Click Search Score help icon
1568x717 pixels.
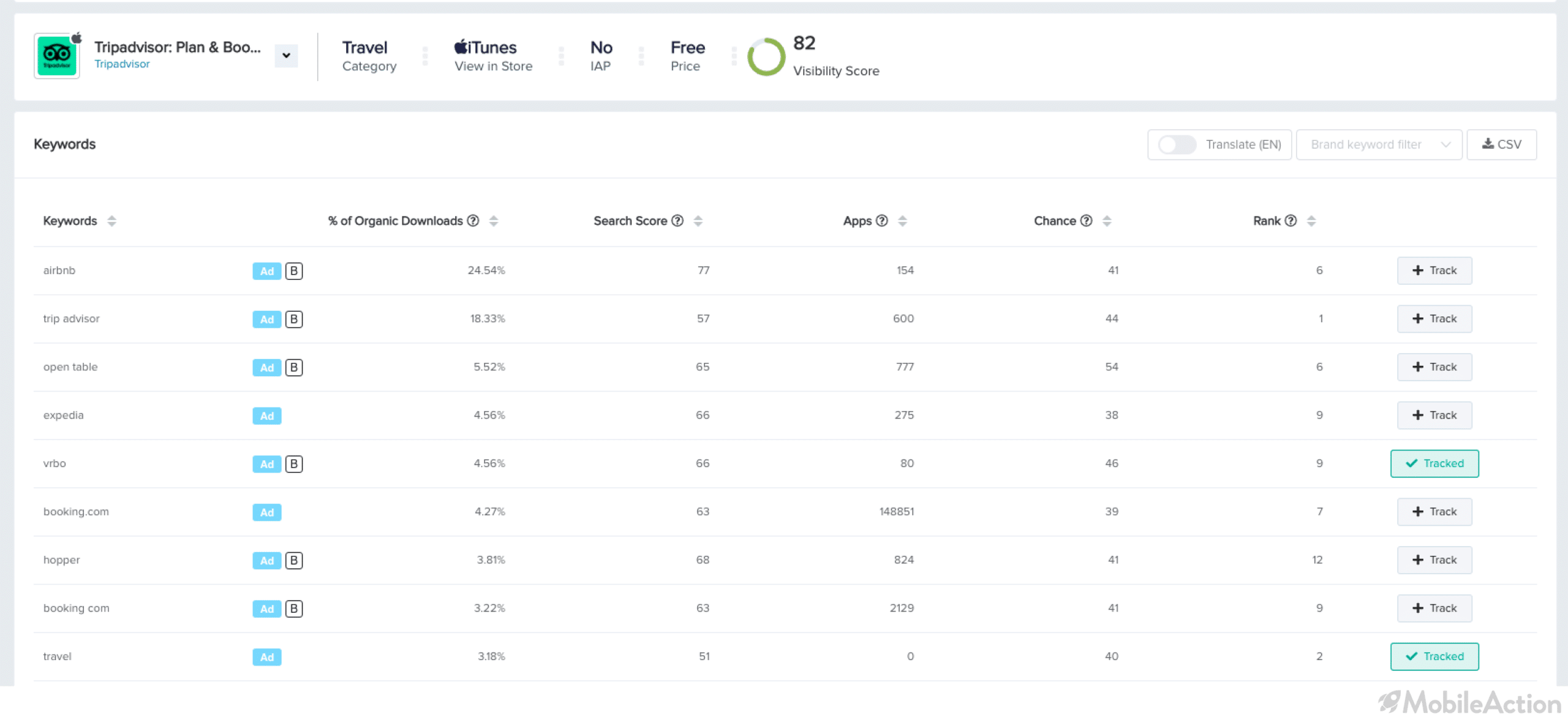[x=677, y=221]
